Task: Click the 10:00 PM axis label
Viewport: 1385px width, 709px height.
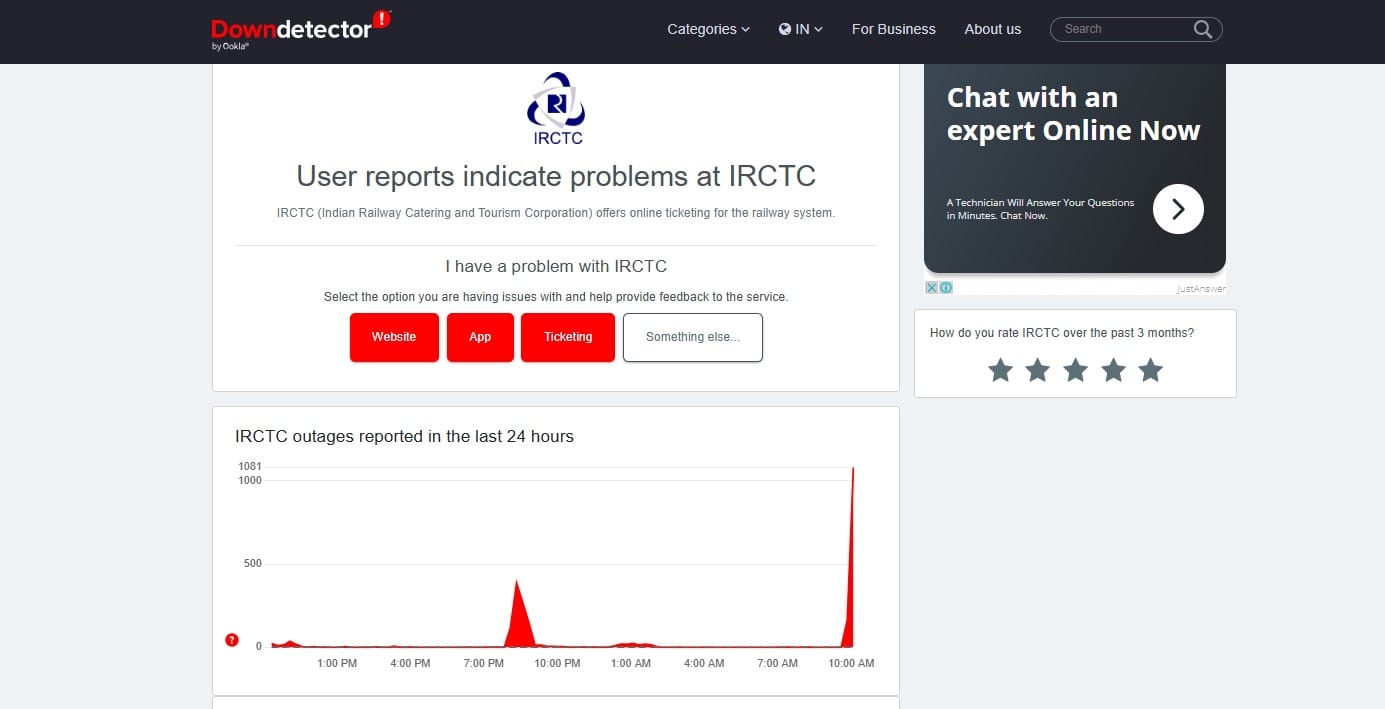Action: click(x=557, y=663)
